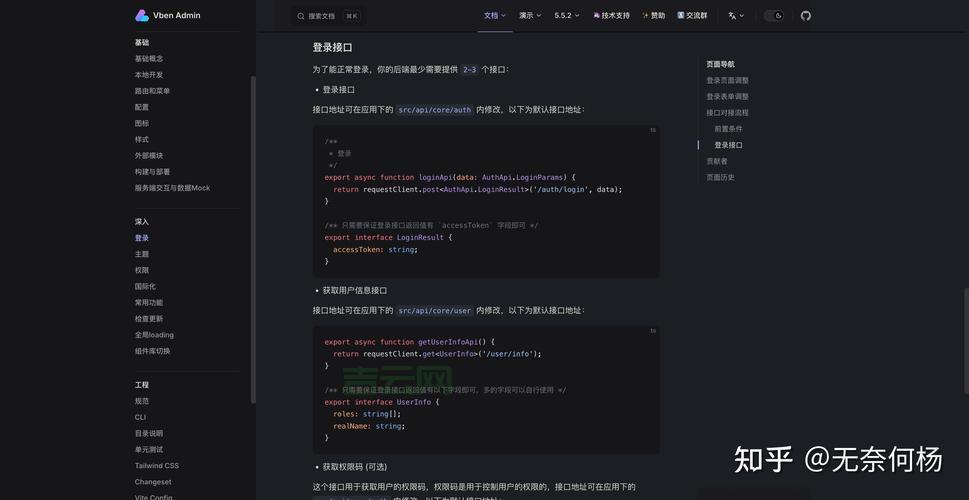Expand the 演示 navigation dropdown
The image size is (969, 500).
click(530, 15)
